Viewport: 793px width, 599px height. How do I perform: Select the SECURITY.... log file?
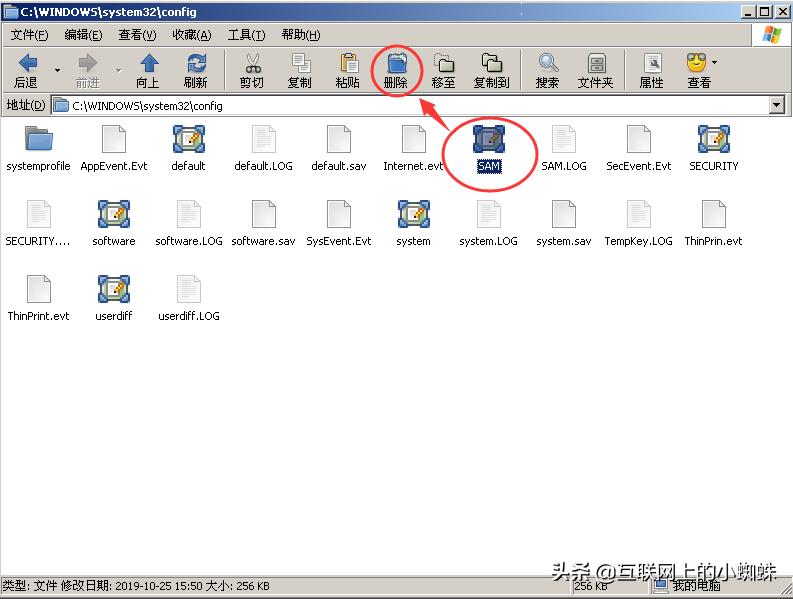point(38,224)
